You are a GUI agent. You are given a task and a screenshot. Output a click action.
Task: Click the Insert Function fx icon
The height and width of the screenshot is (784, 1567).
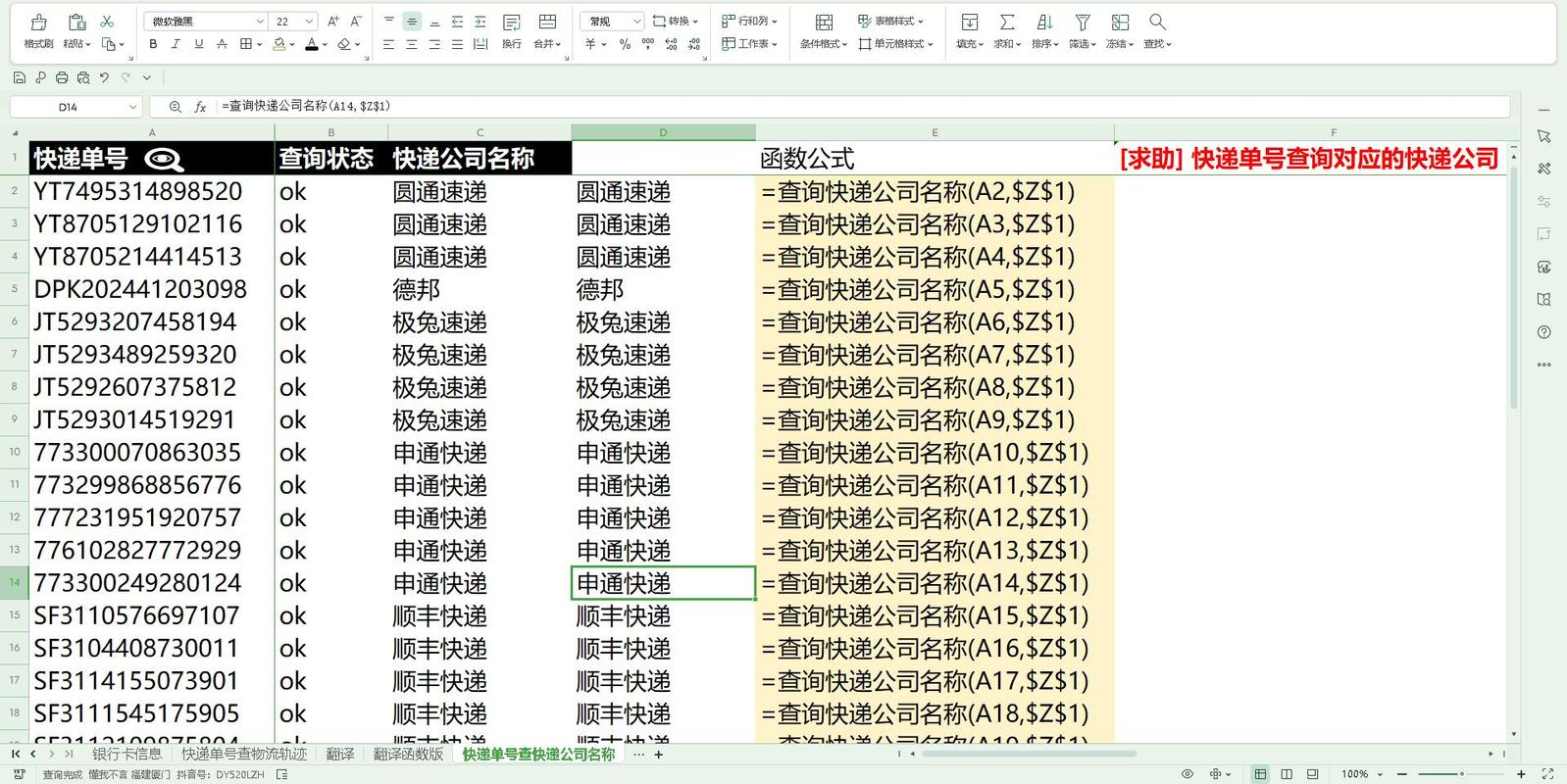point(200,107)
